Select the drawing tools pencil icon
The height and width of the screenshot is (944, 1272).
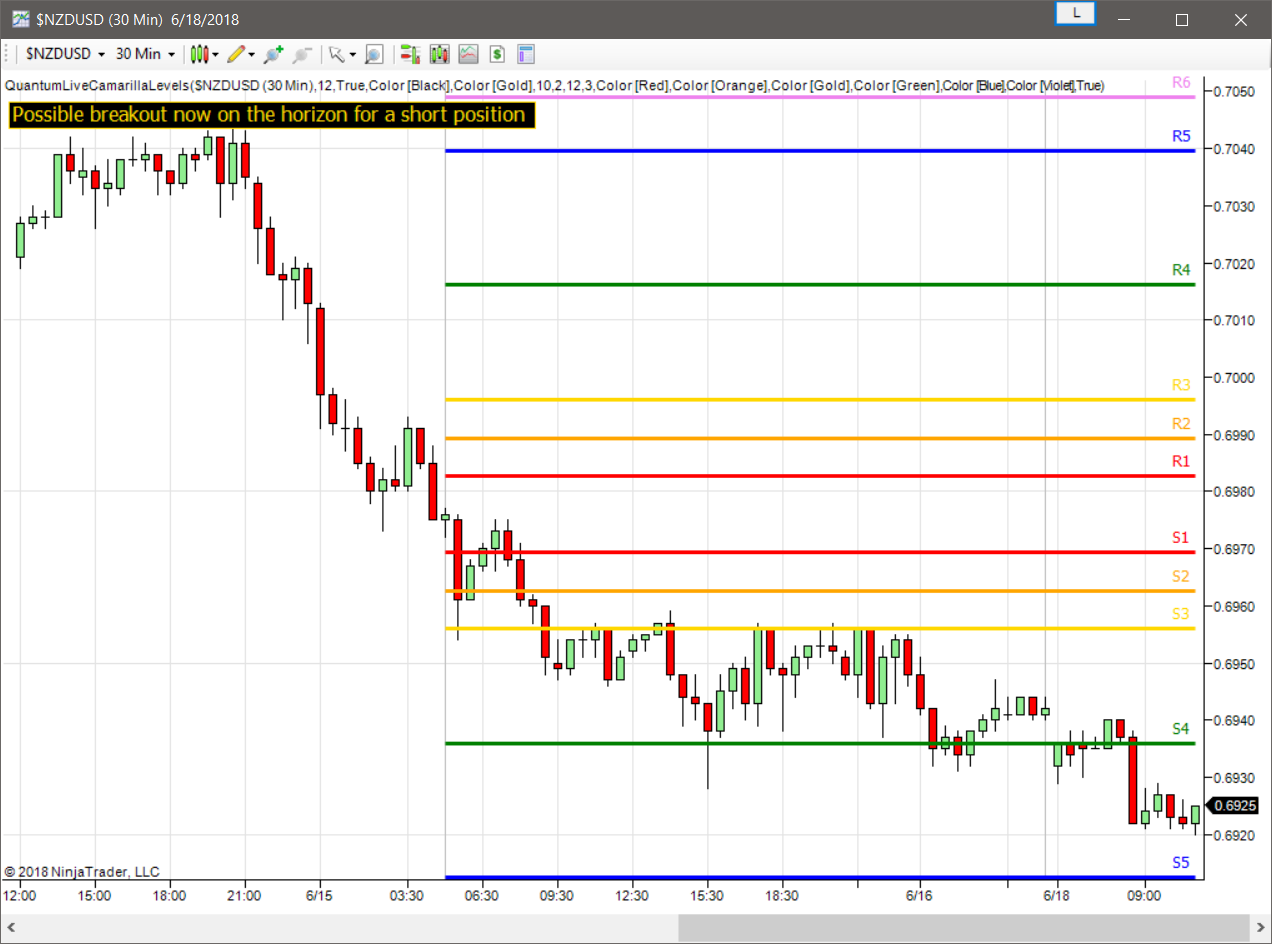tap(236, 54)
